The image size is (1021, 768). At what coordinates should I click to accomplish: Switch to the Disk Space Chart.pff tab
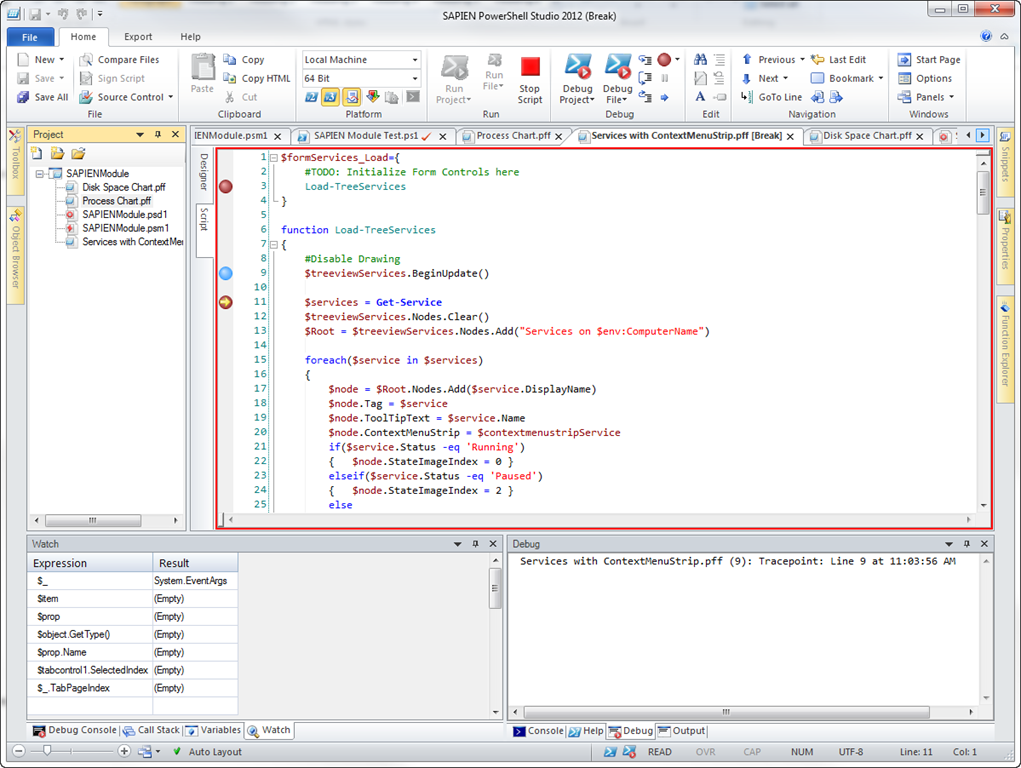tap(867, 135)
